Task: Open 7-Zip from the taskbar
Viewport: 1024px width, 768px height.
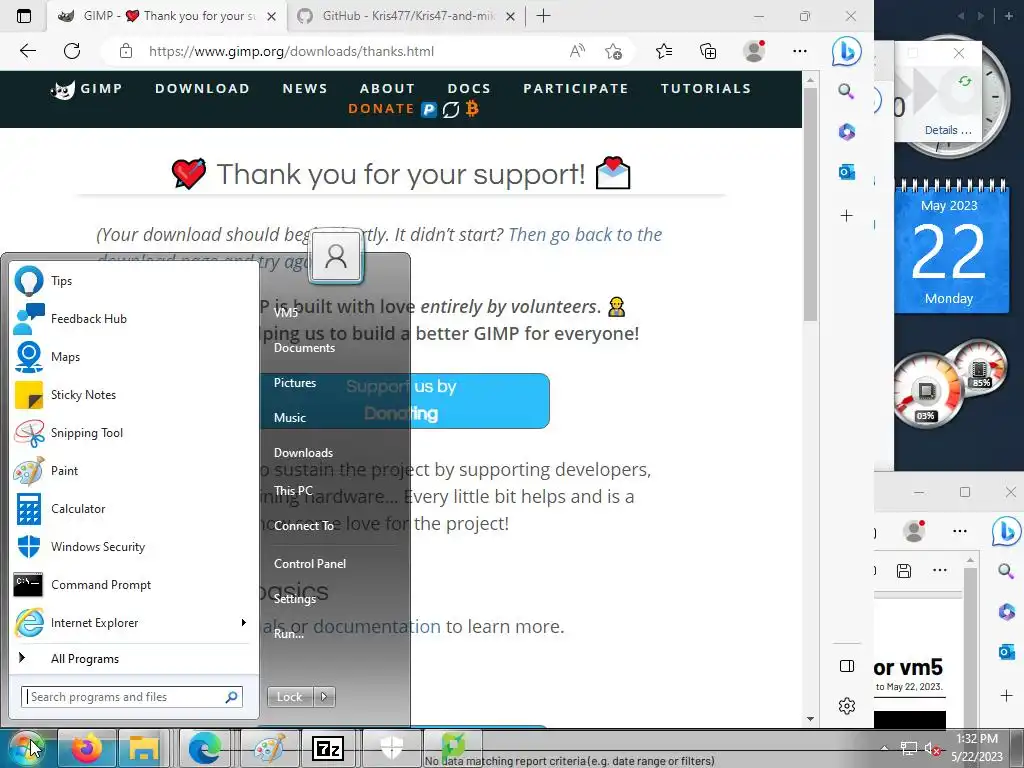Action: 328,748
